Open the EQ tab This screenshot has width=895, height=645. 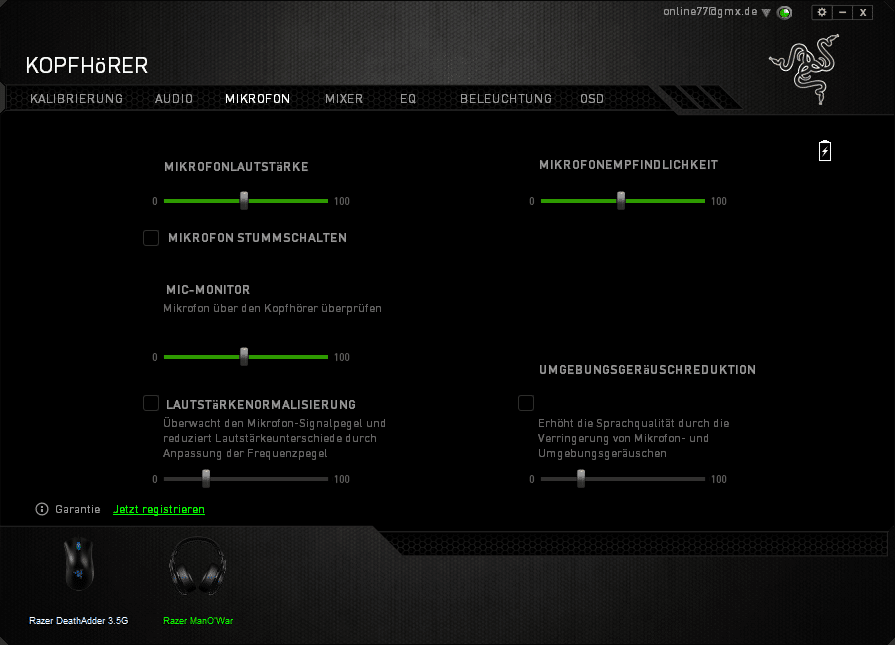click(x=408, y=99)
